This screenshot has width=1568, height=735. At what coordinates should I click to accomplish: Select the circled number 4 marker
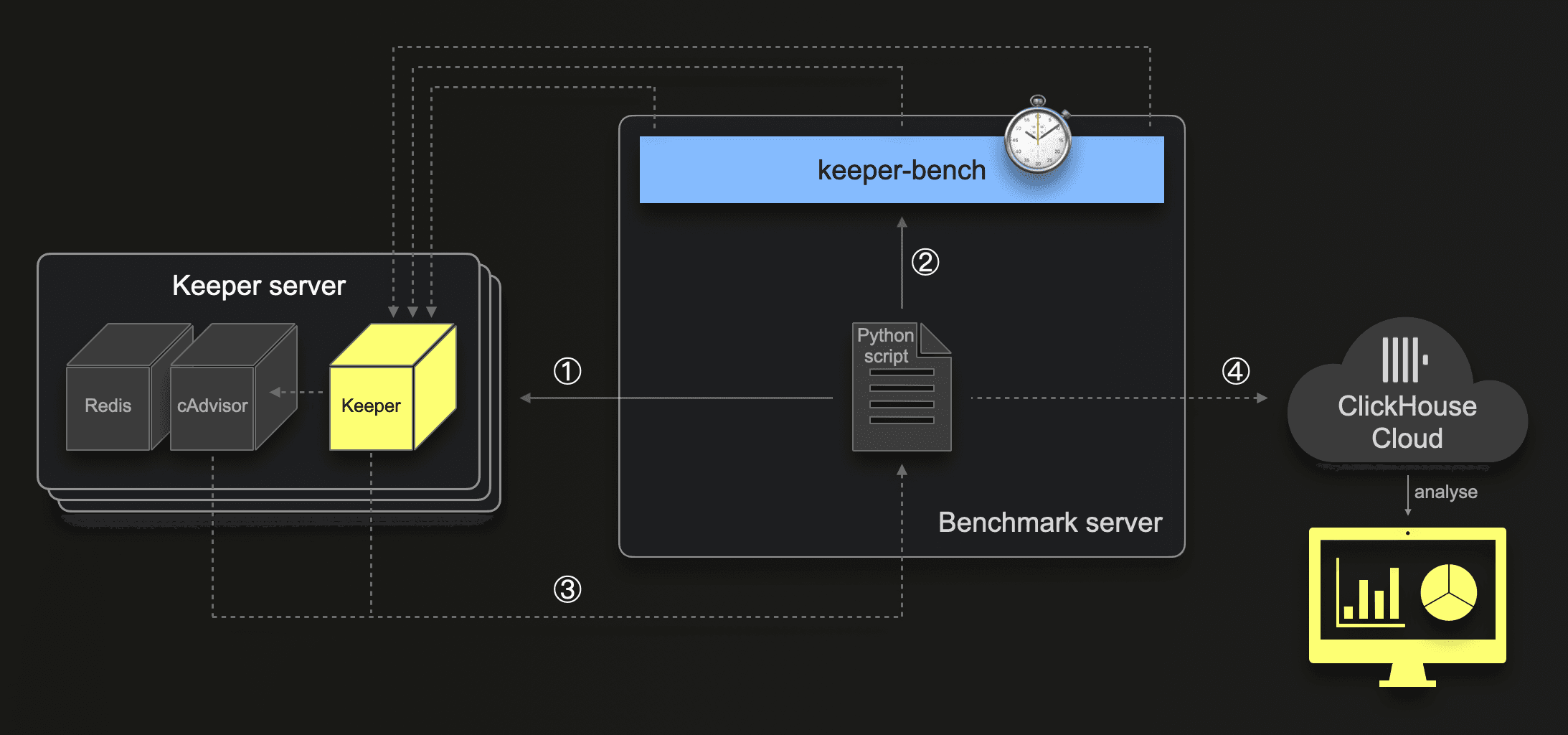tap(1235, 371)
